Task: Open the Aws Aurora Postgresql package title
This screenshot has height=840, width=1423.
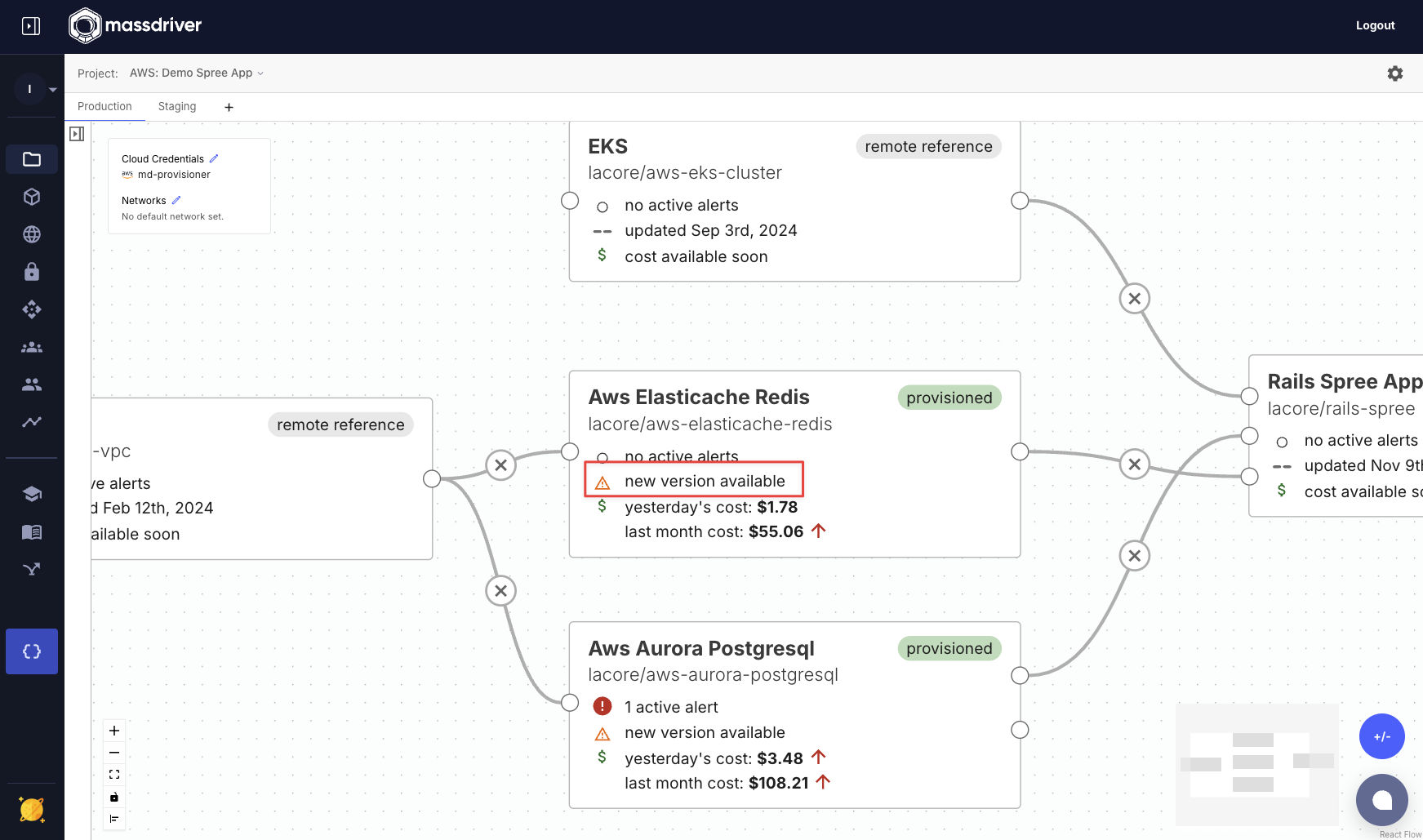Action: [x=701, y=648]
